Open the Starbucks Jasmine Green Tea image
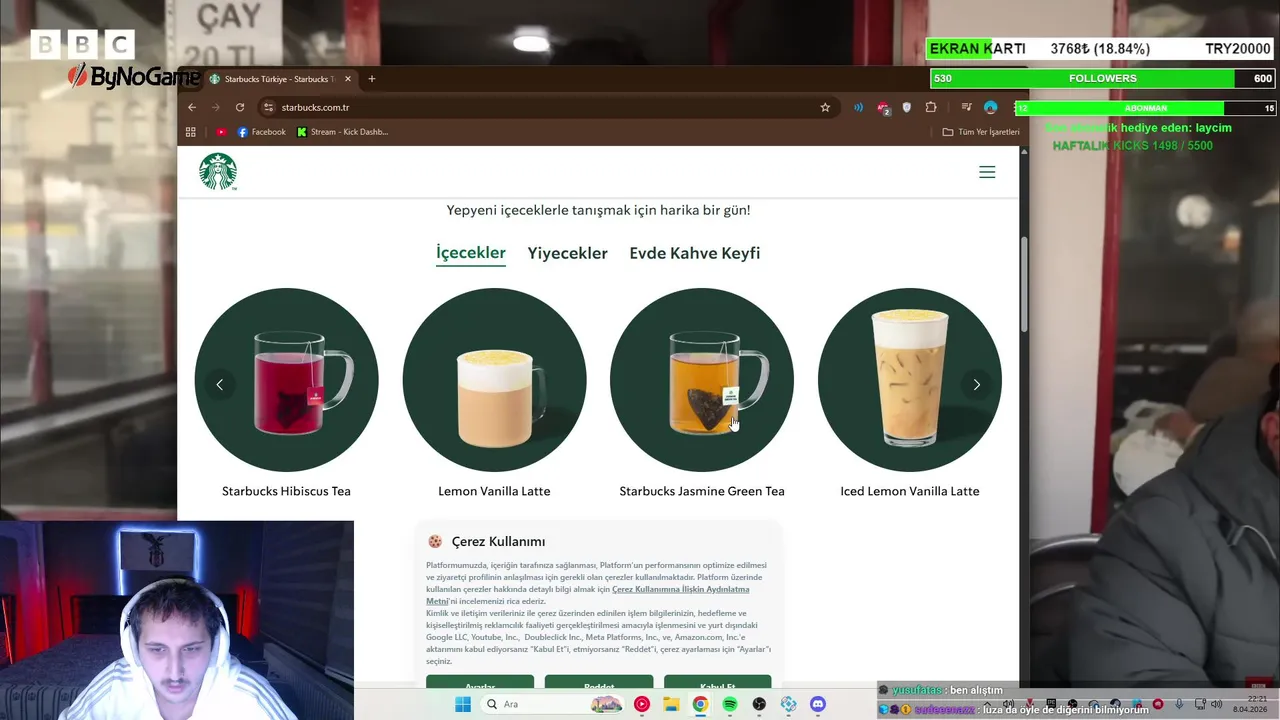1280x720 pixels. (x=702, y=380)
